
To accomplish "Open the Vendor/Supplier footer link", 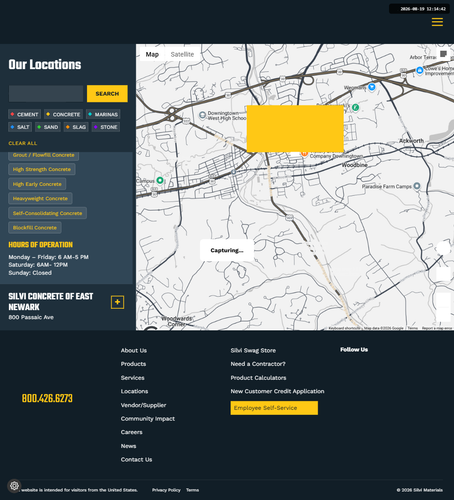I will tap(143, 405).
